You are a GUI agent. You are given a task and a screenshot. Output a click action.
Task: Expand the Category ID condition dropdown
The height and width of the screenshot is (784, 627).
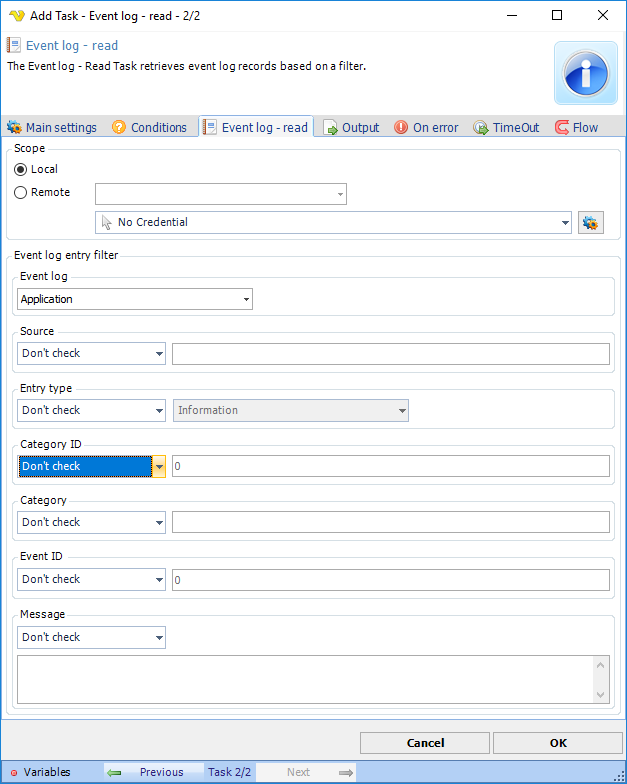(159, 466)
